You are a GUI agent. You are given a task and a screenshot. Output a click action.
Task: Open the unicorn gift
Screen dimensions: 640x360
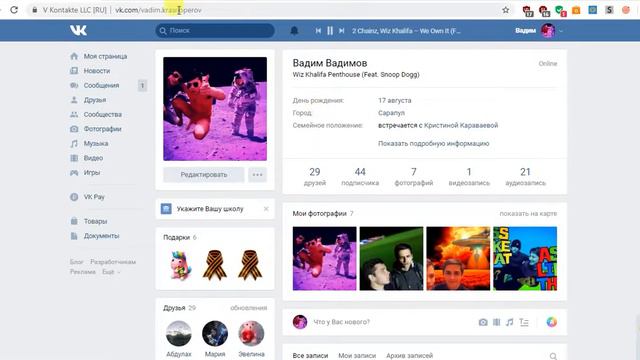180,265
